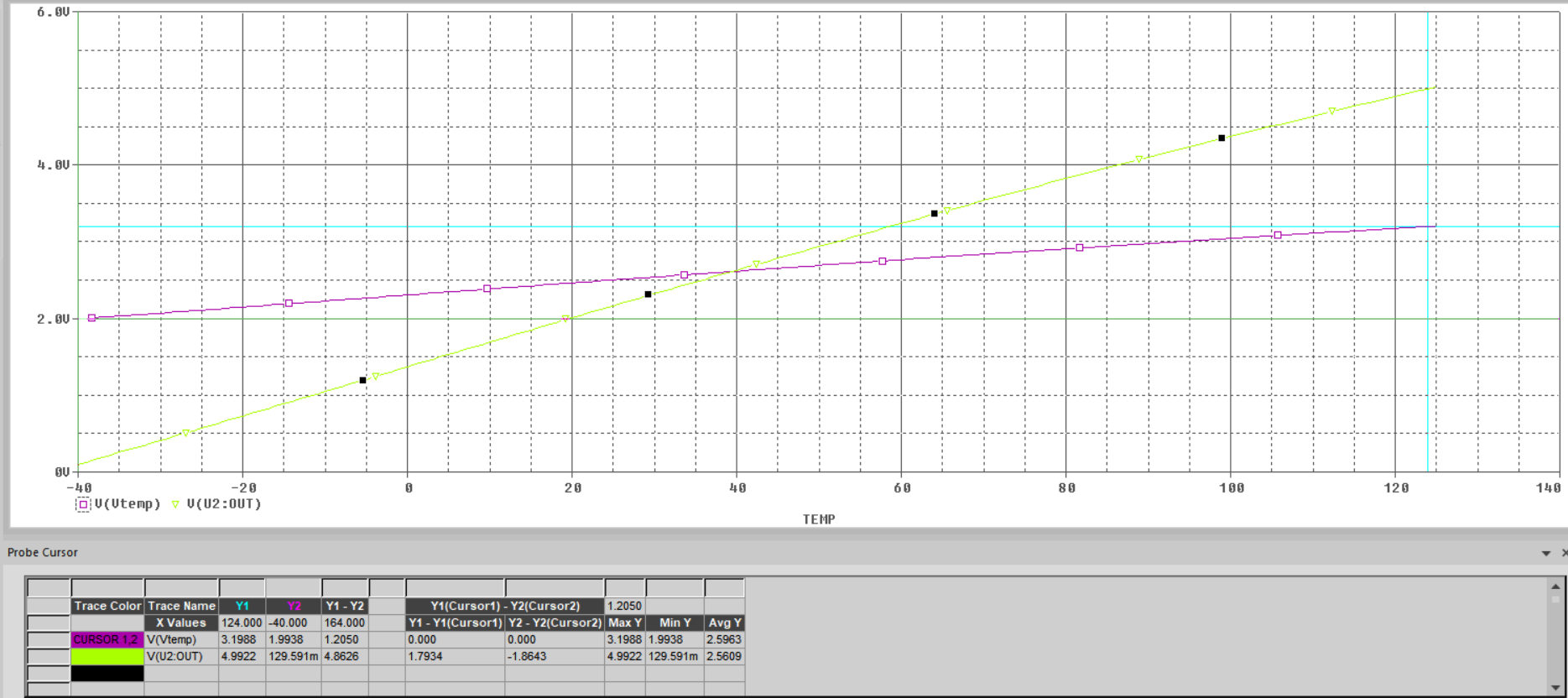Click the scroll down arrow in cursor table
The height and width of the screenshot is (698, 1568).
pyautogui.click(x=1555, y=689)
